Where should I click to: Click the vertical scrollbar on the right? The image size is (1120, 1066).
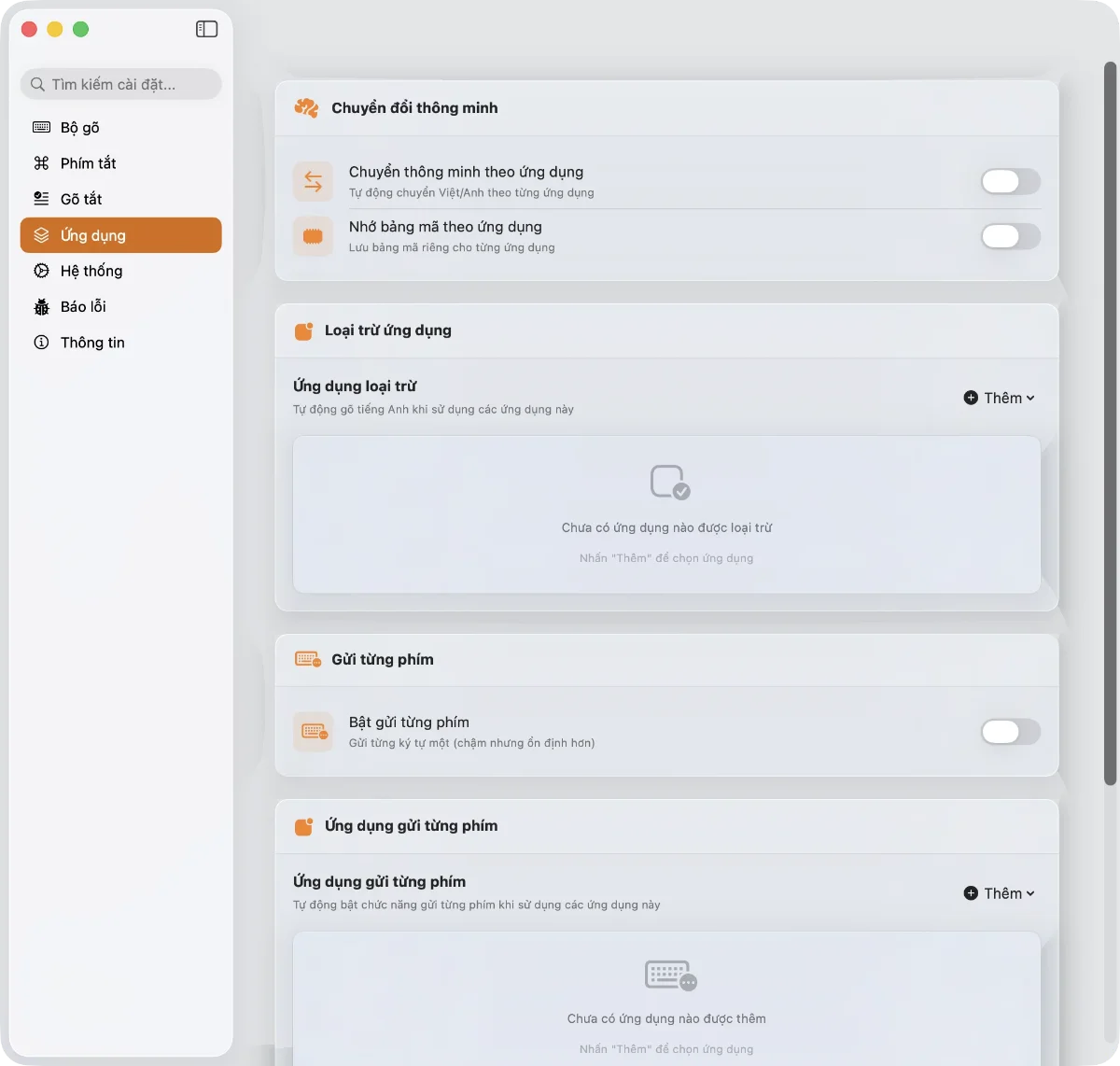(1110, 420)
